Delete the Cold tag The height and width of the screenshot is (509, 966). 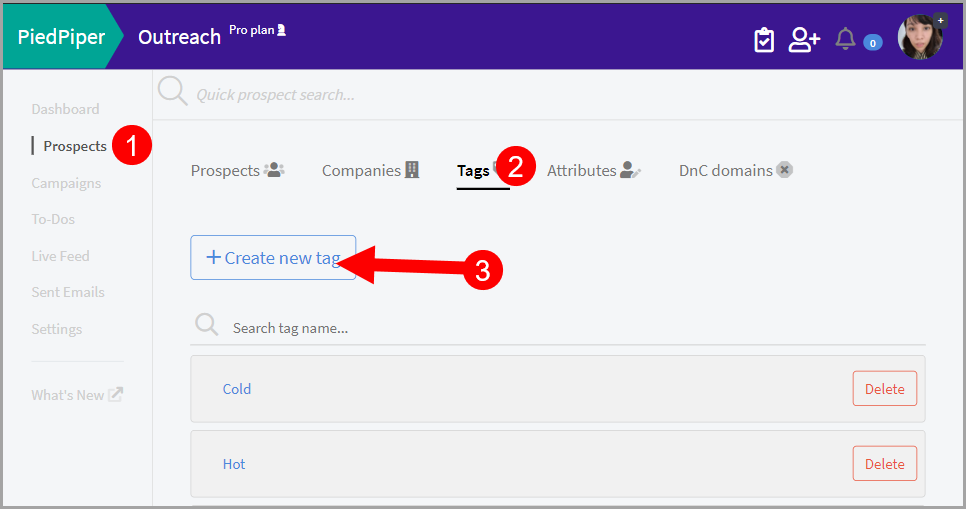885,388
